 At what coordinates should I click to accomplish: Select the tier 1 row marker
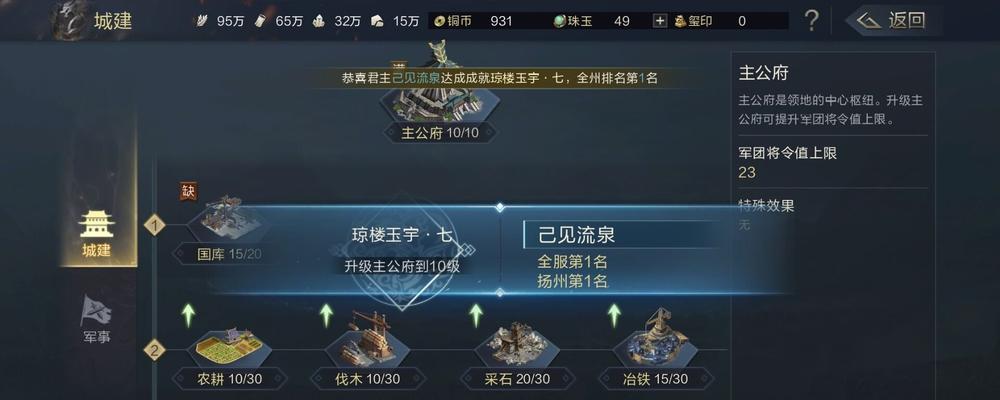click(154, 225)
